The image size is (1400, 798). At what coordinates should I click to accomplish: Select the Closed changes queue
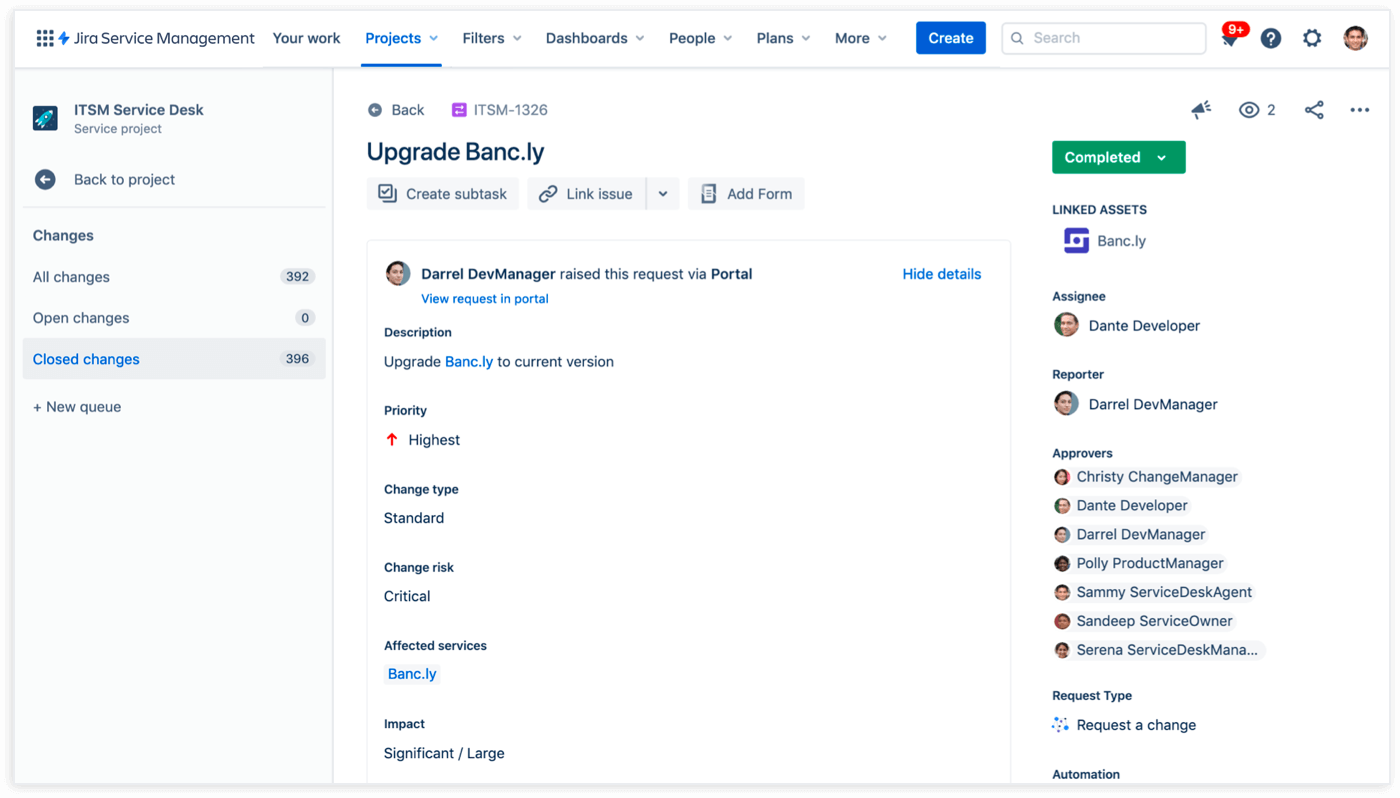[x=174, y=359]
